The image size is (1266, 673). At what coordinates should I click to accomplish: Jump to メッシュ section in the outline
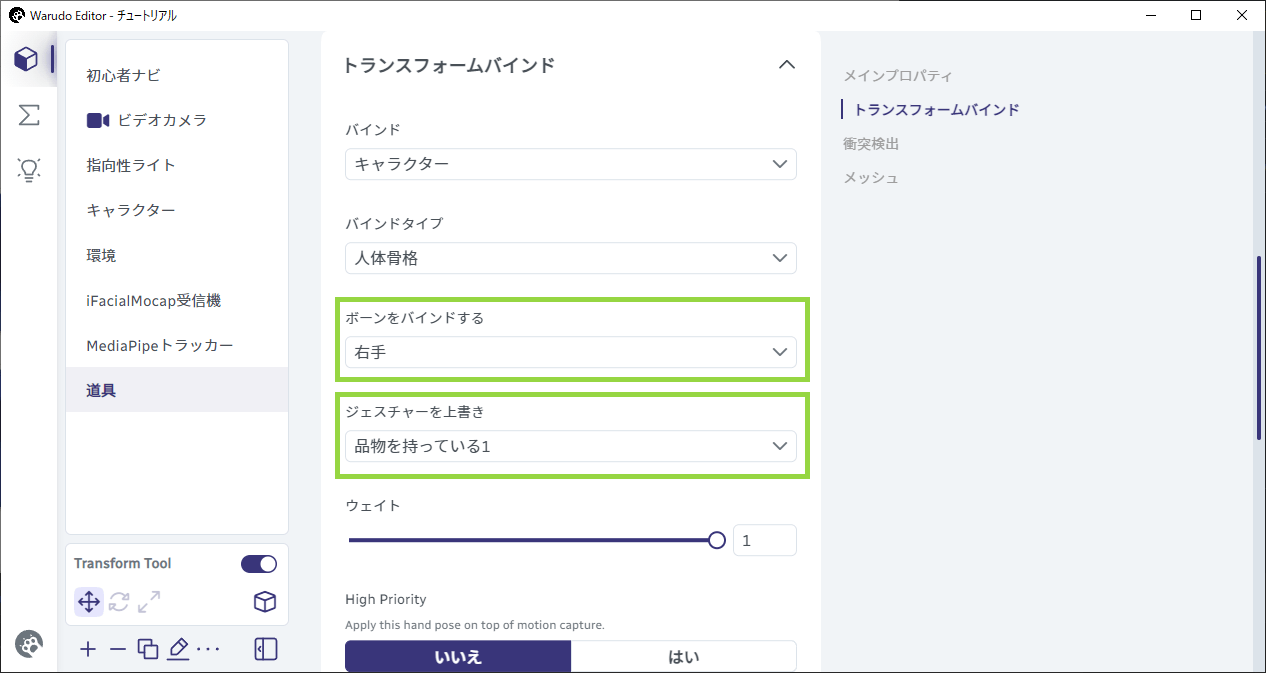coord(871,178)
